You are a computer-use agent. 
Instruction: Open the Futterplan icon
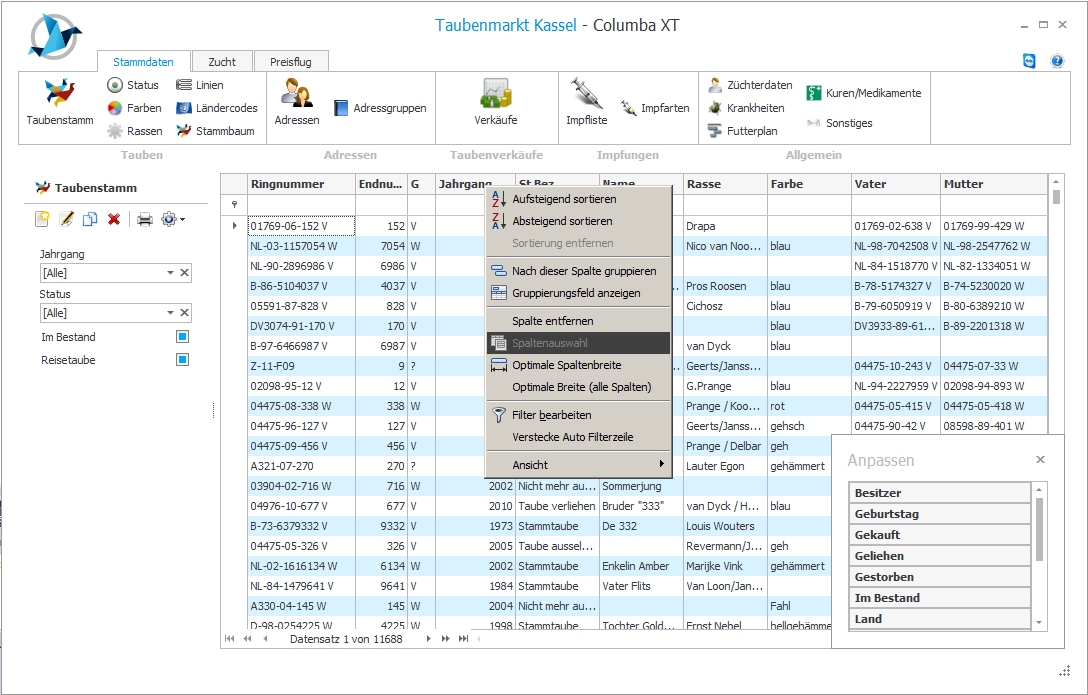[x=715, y=131]
